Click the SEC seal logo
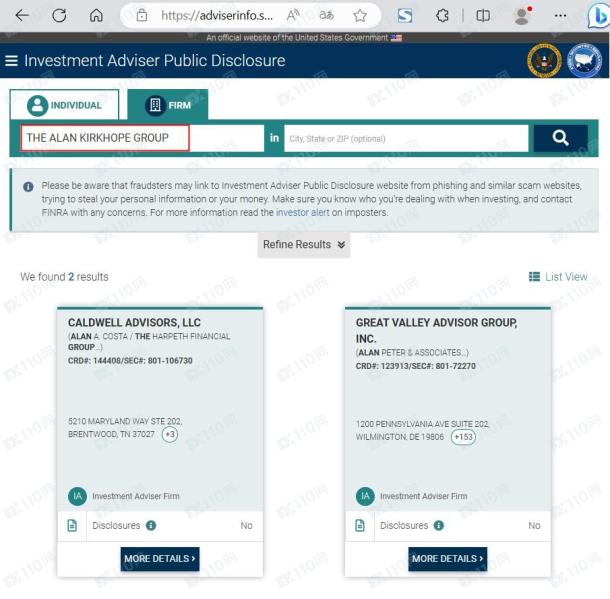This screenshot has width=610, height=599. [544, 61]
